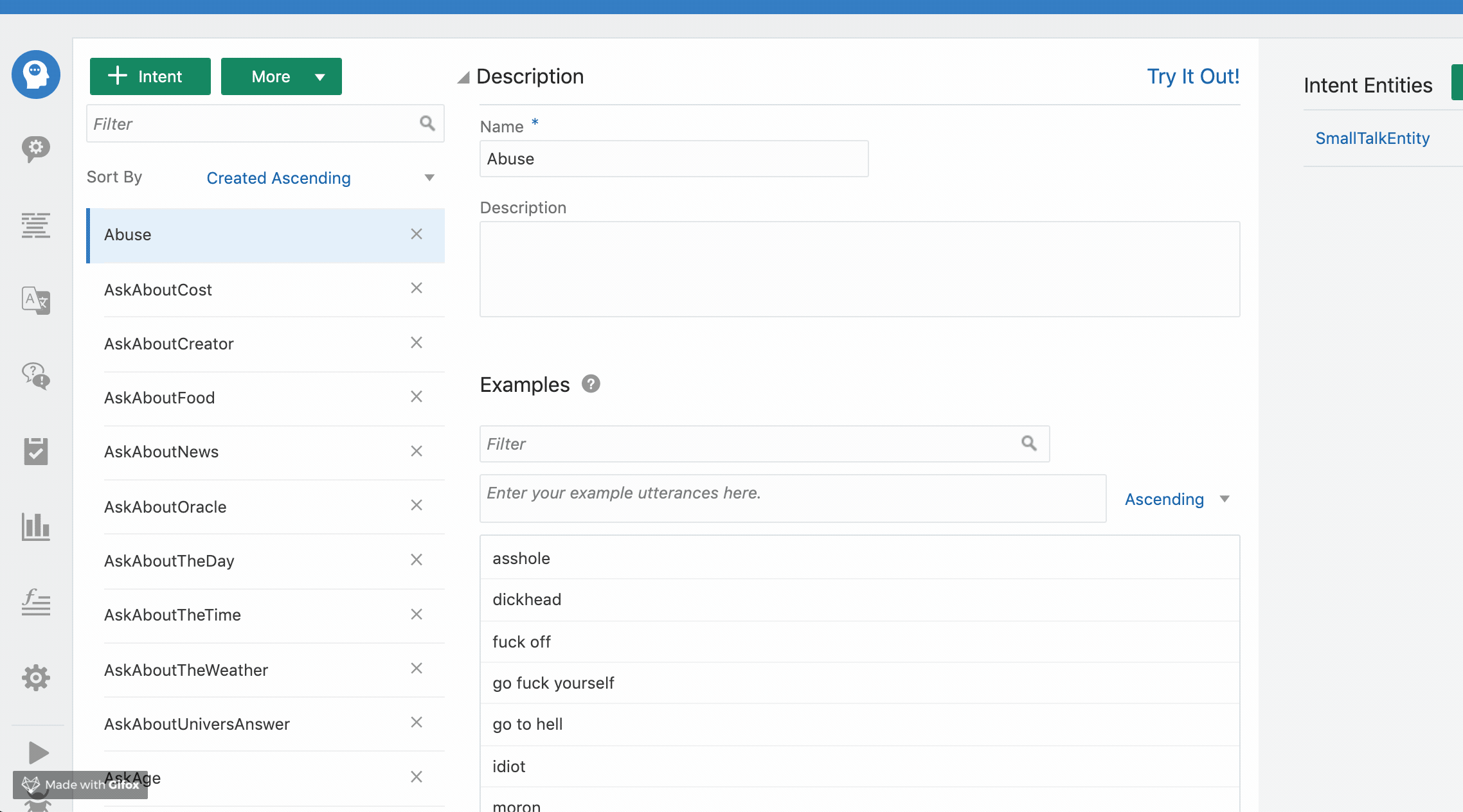Image resolution: width=1463 pixels, height=812 pixels.
Task: Click the example utterances input field
Action: [x=792, y=499]
